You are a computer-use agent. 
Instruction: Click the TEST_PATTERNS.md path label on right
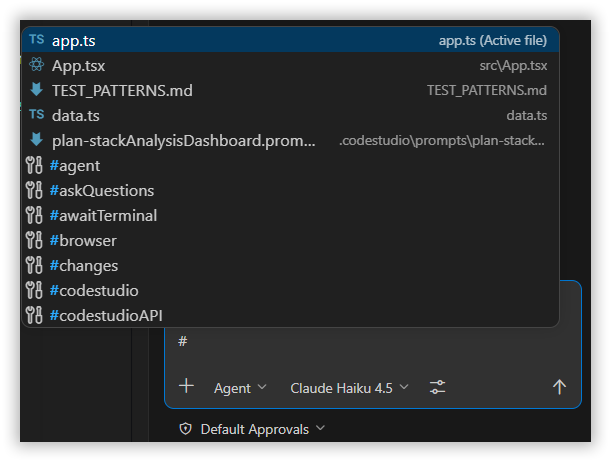[487, 90]
